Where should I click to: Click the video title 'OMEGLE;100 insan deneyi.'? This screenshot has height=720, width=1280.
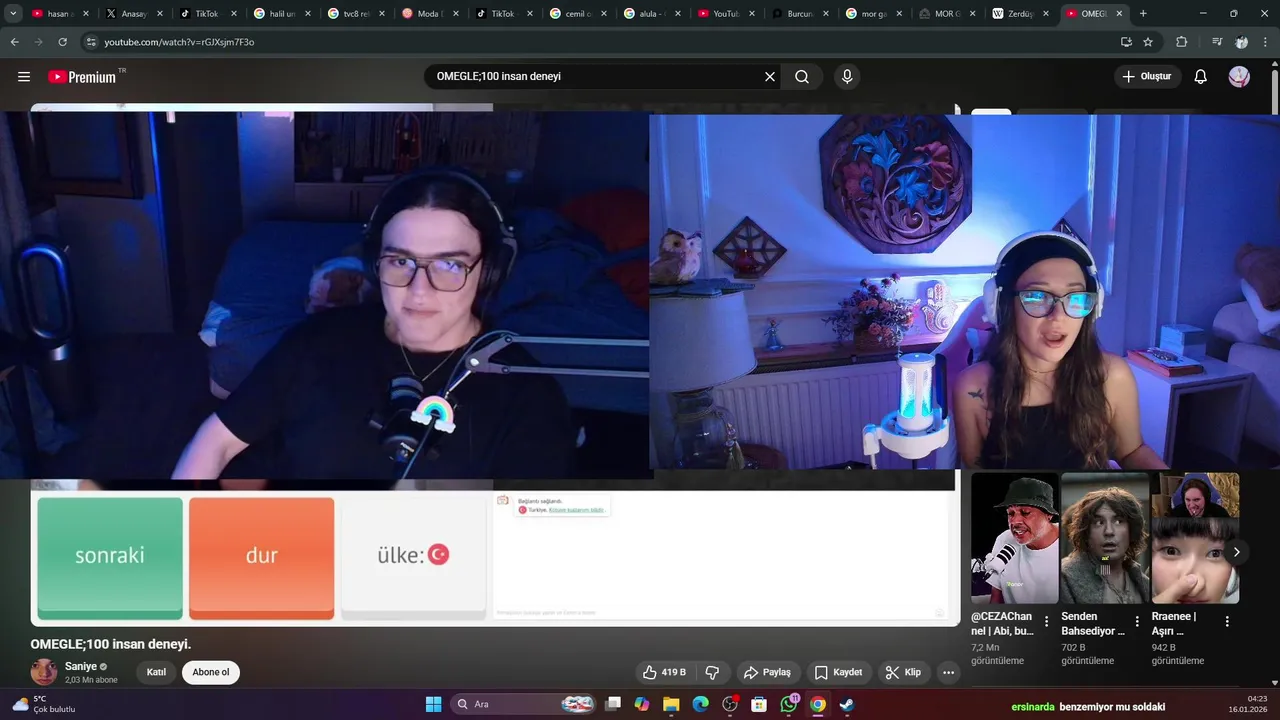coord(111,644)
